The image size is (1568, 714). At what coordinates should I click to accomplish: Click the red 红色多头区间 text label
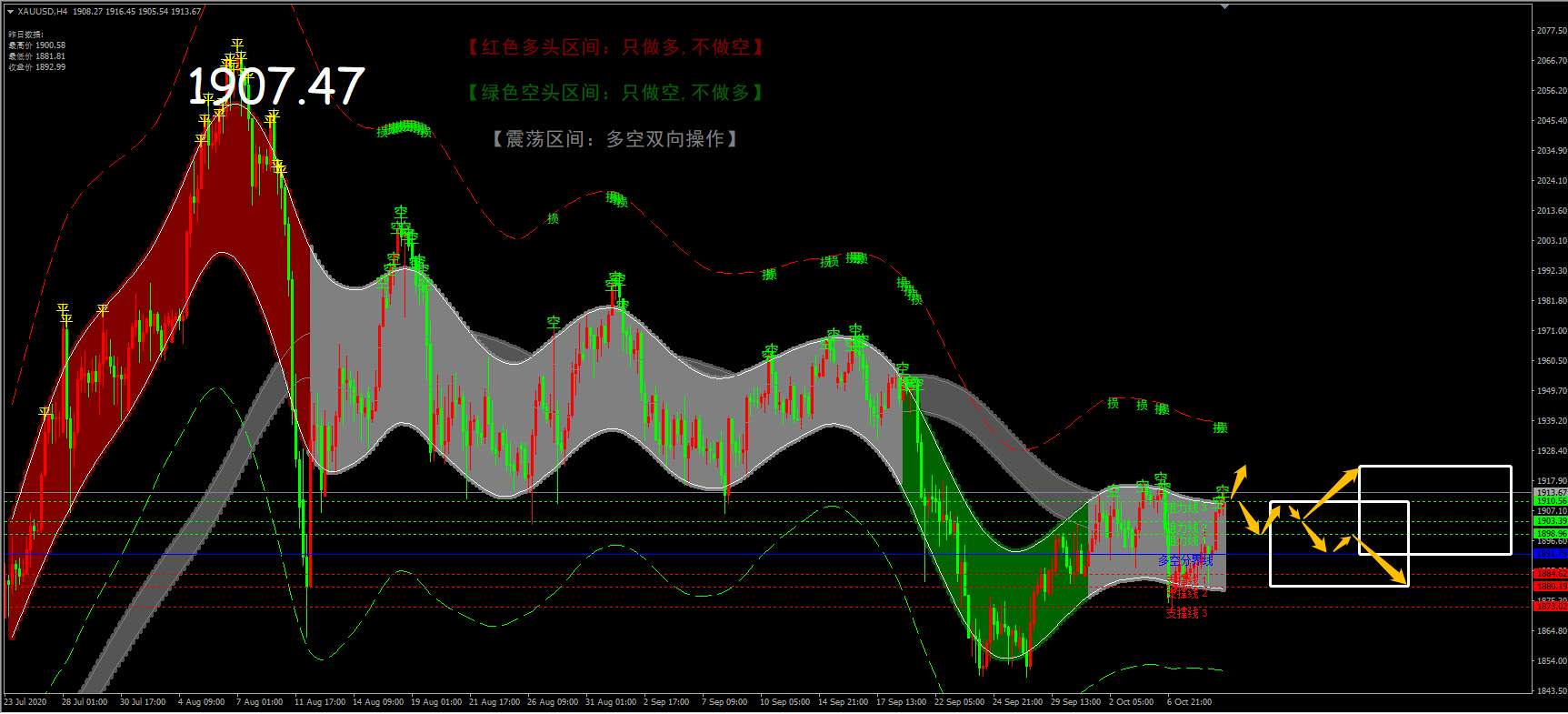(614, 47)
